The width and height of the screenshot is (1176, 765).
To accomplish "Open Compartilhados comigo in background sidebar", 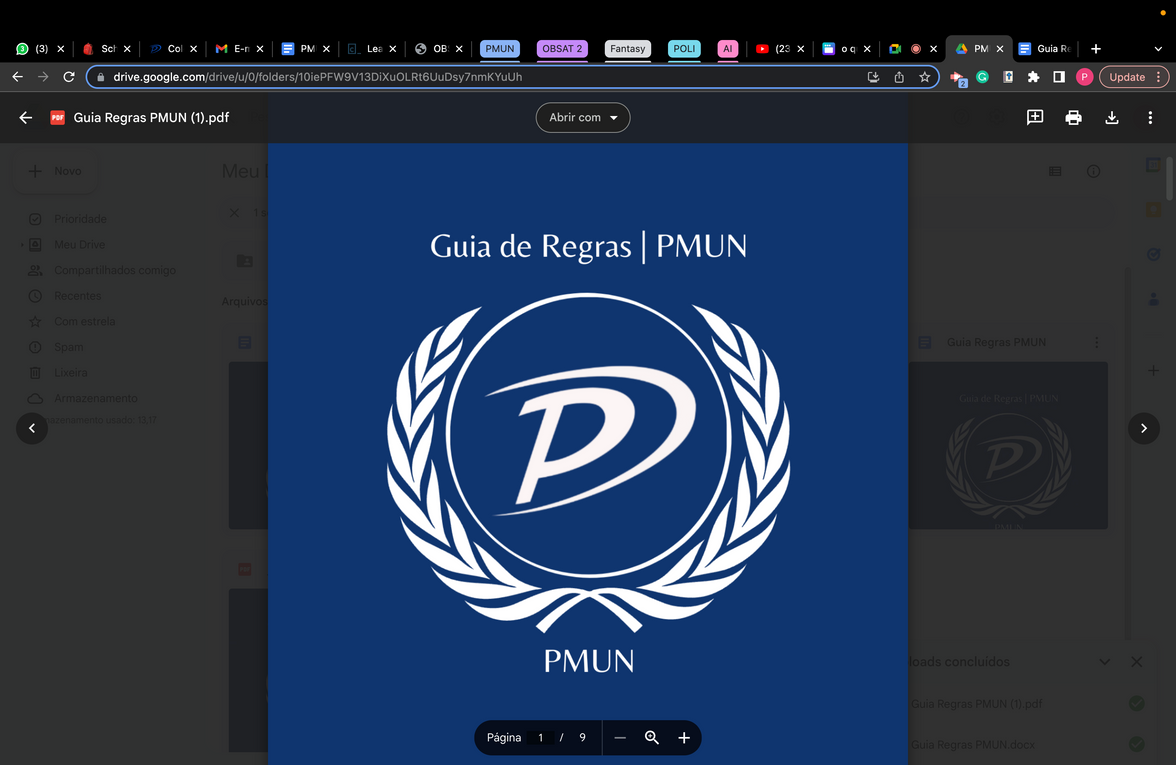I will 115,270.
